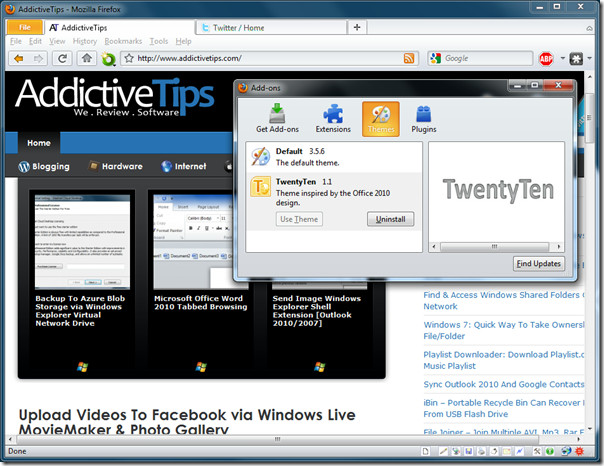Click the AddictiveTips logo

pyautogui.click(x=114, y=96)
